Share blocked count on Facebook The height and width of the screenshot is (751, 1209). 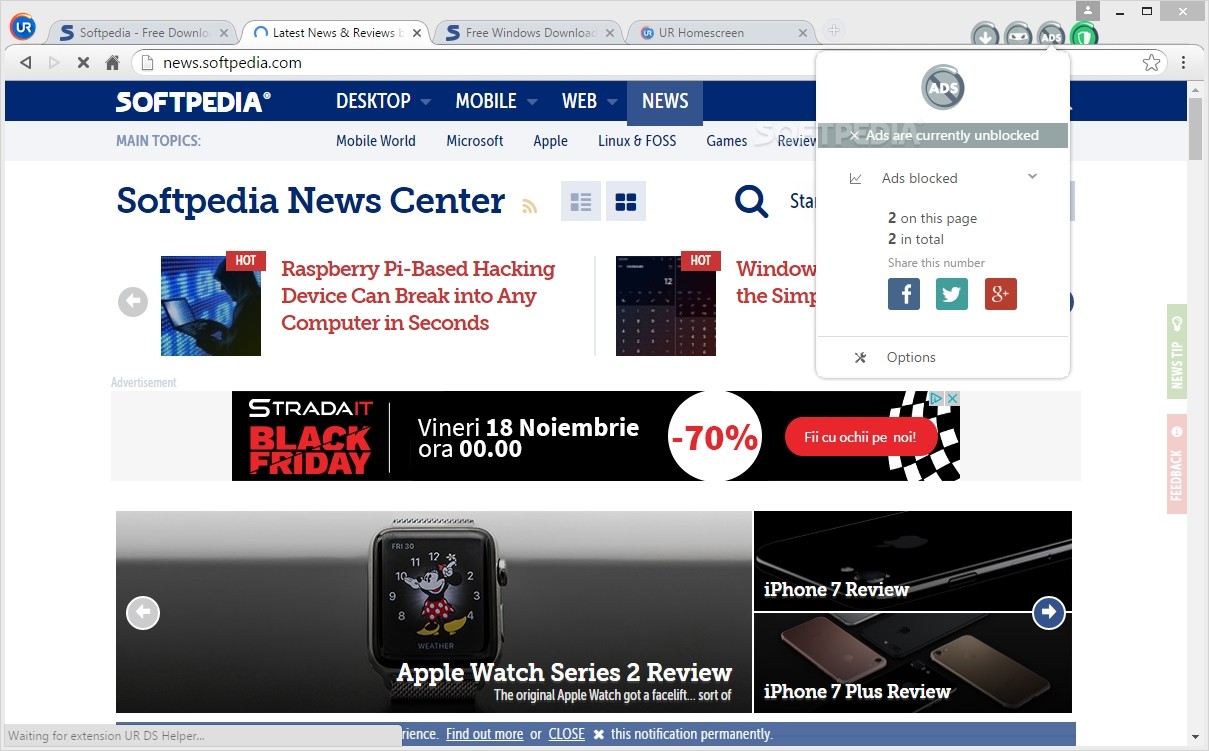click(904, 293)
